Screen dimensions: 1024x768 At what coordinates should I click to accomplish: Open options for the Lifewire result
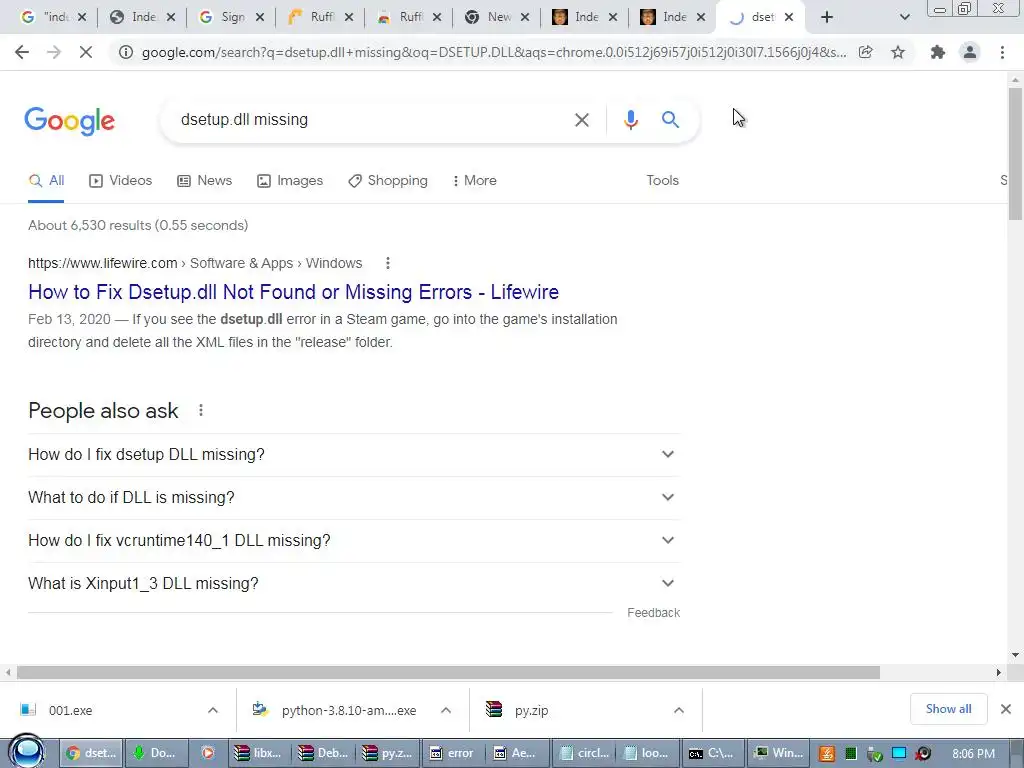pyautogui.click(x=388, y=263)
